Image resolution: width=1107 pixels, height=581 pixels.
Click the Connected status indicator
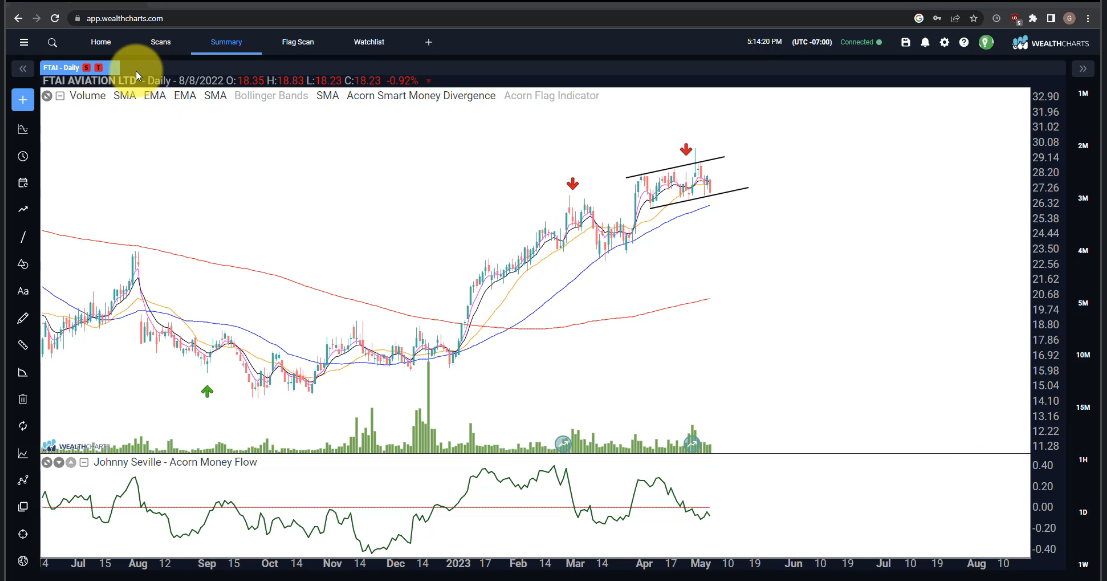[861, 42]
